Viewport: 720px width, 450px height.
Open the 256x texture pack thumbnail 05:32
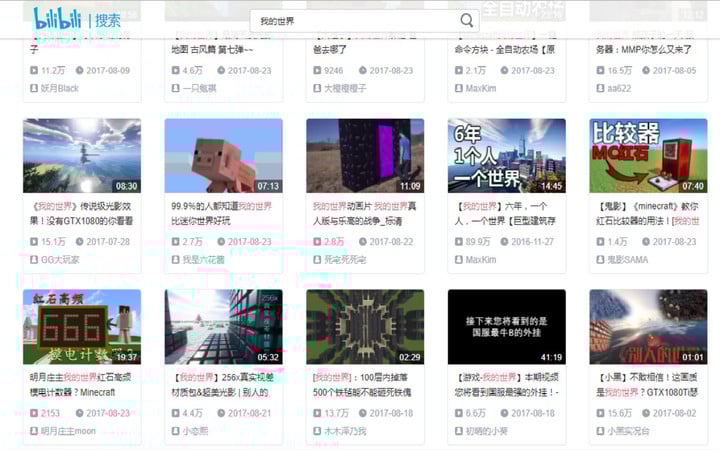(x=224, y=327)
